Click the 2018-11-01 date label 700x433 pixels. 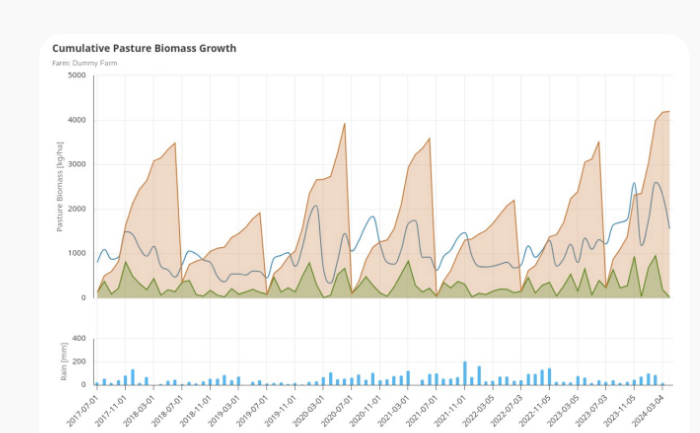pos(196,411)
